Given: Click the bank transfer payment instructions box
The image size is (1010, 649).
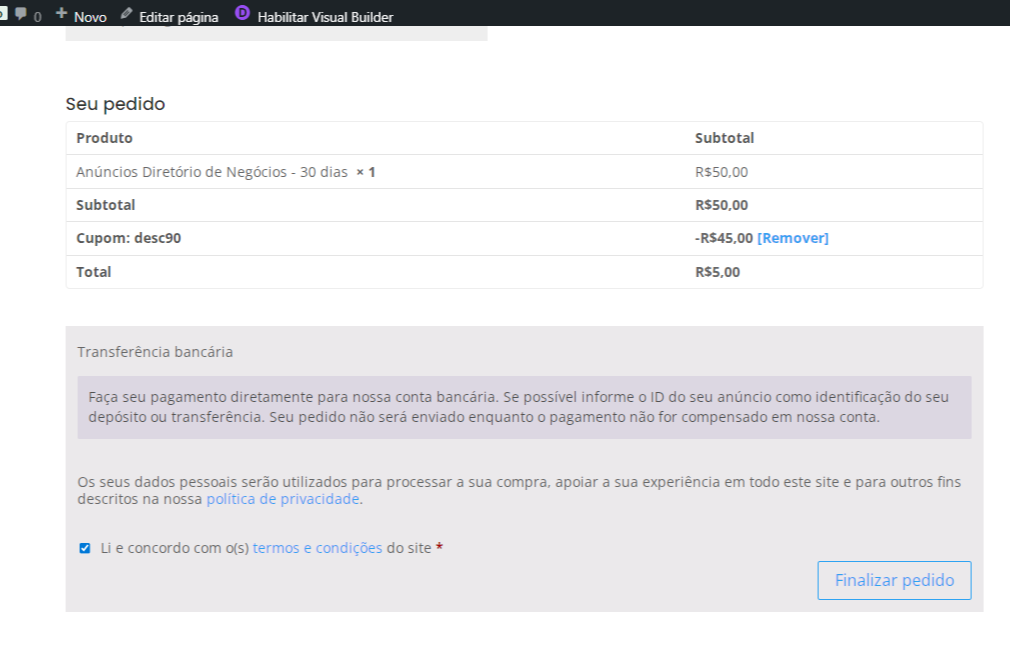Looking at the screenshot, I should [x=523, y=407].
